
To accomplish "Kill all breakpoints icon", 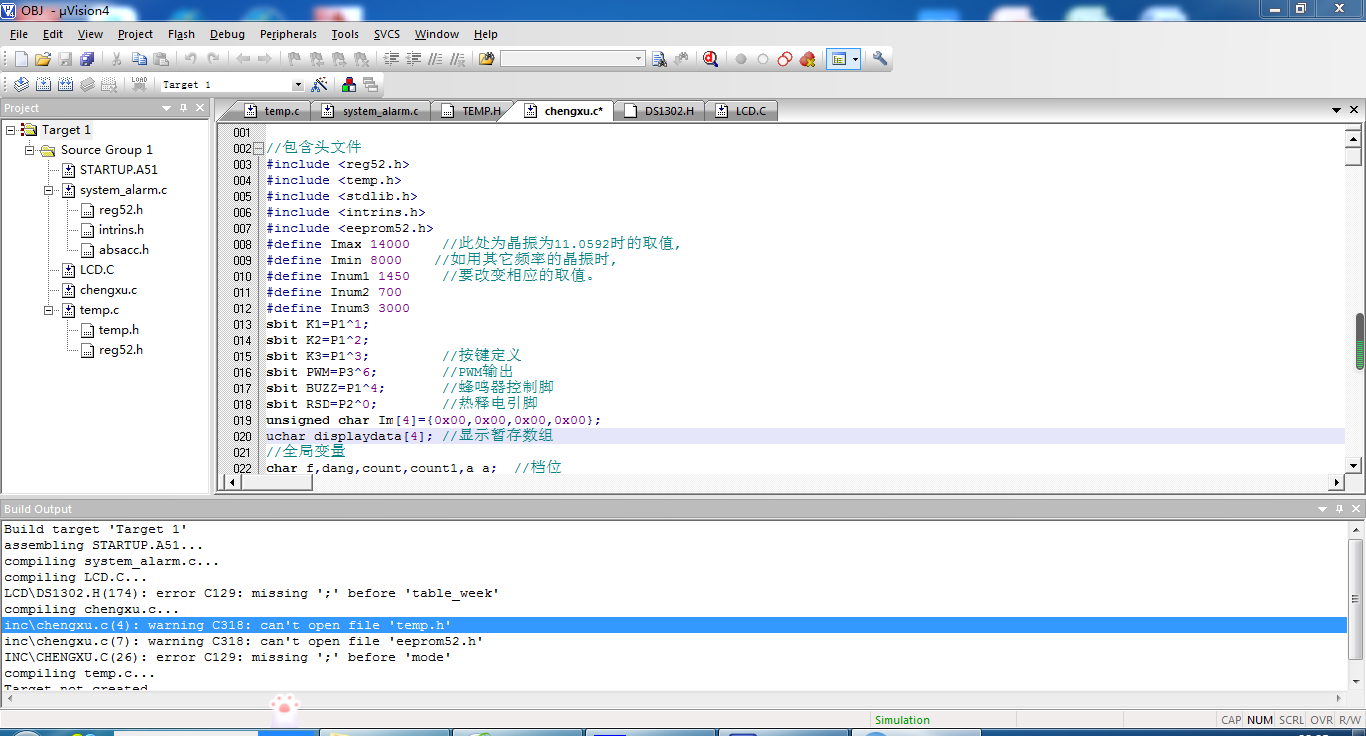I will [807, 59].
